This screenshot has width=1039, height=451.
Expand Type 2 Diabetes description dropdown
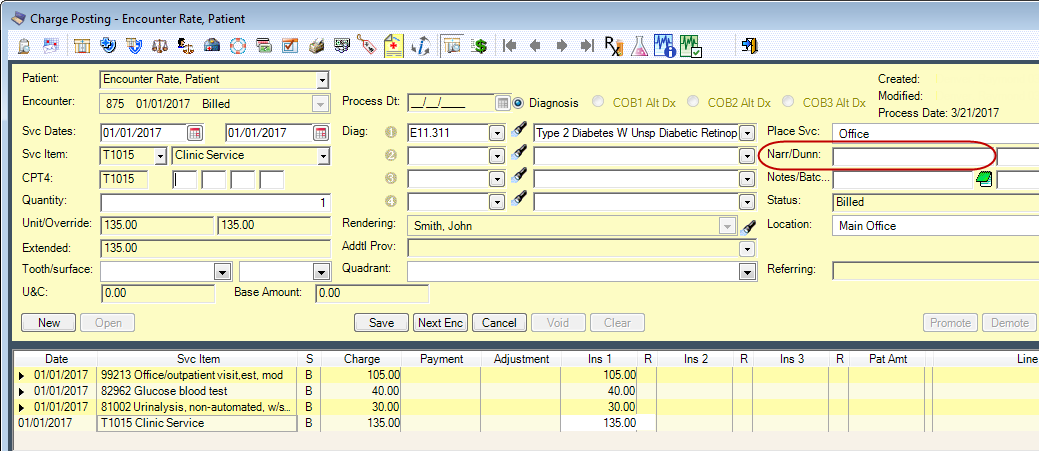pyautogui.click(x=747, y=133)
